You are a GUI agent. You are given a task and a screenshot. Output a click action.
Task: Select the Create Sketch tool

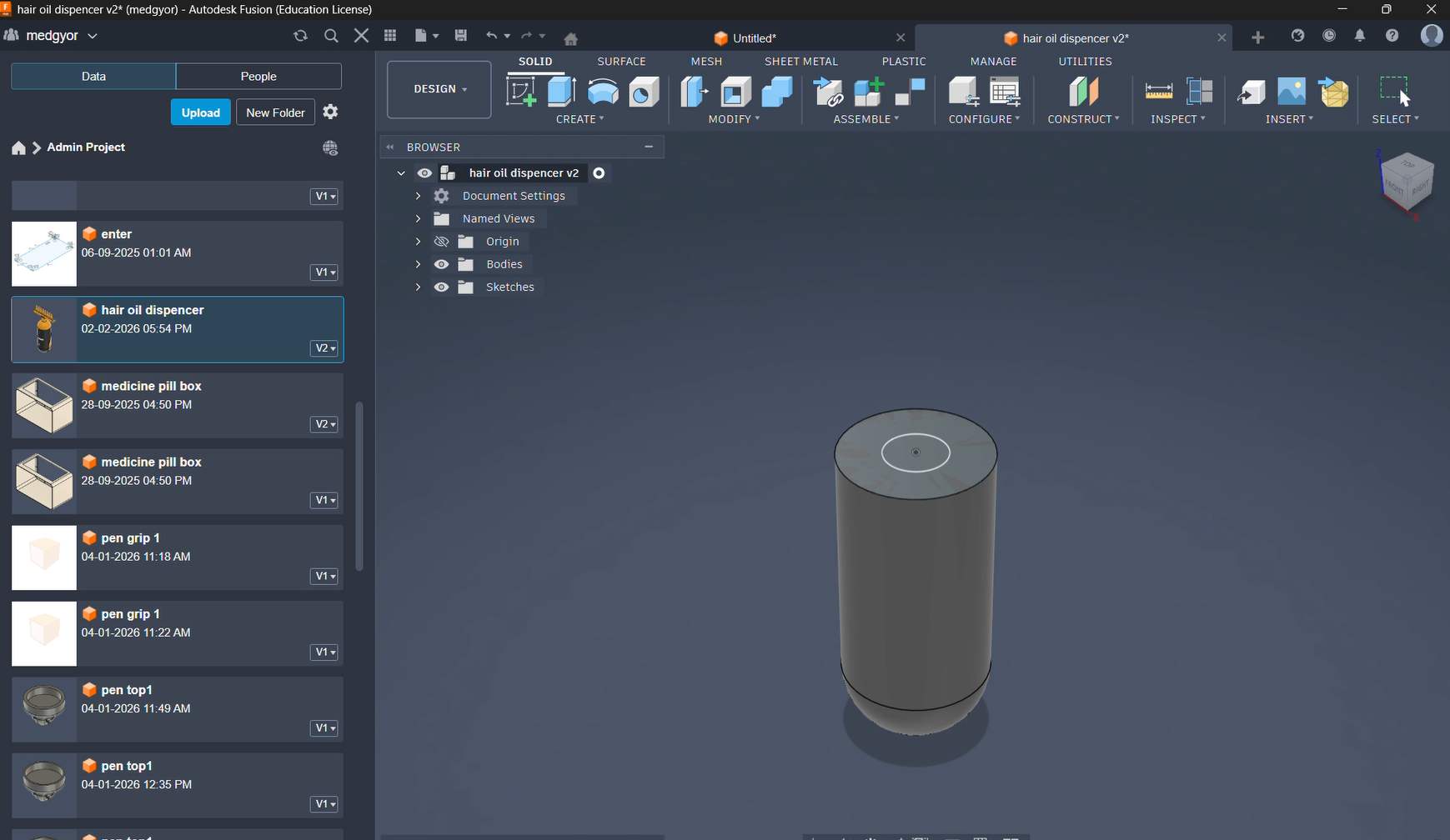(x=521, y=92)
